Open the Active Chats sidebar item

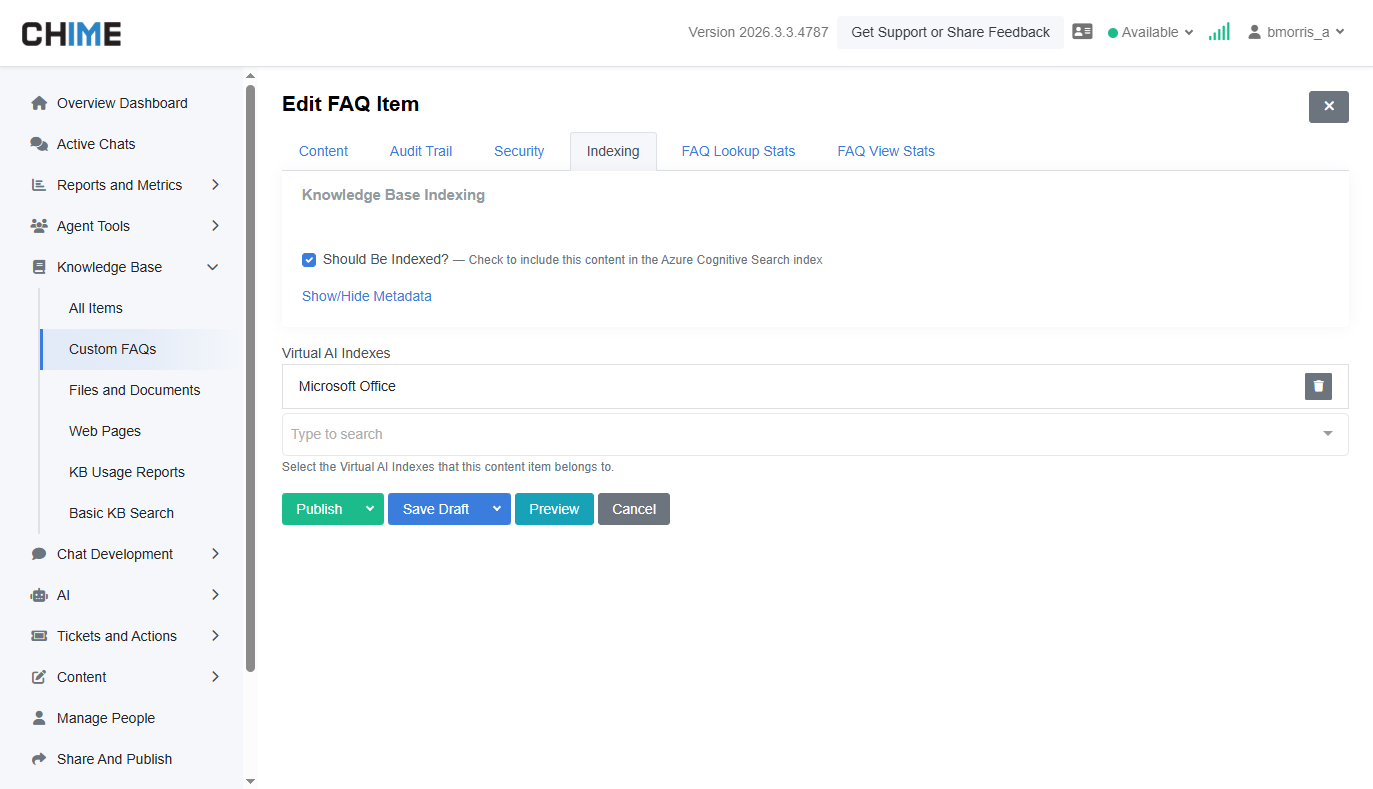click(x=96, y=144)
